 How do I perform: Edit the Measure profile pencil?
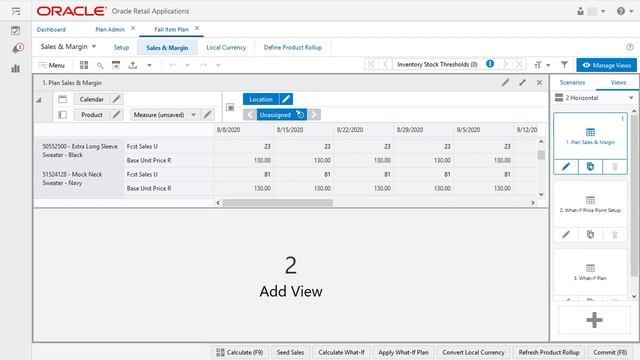207,115
